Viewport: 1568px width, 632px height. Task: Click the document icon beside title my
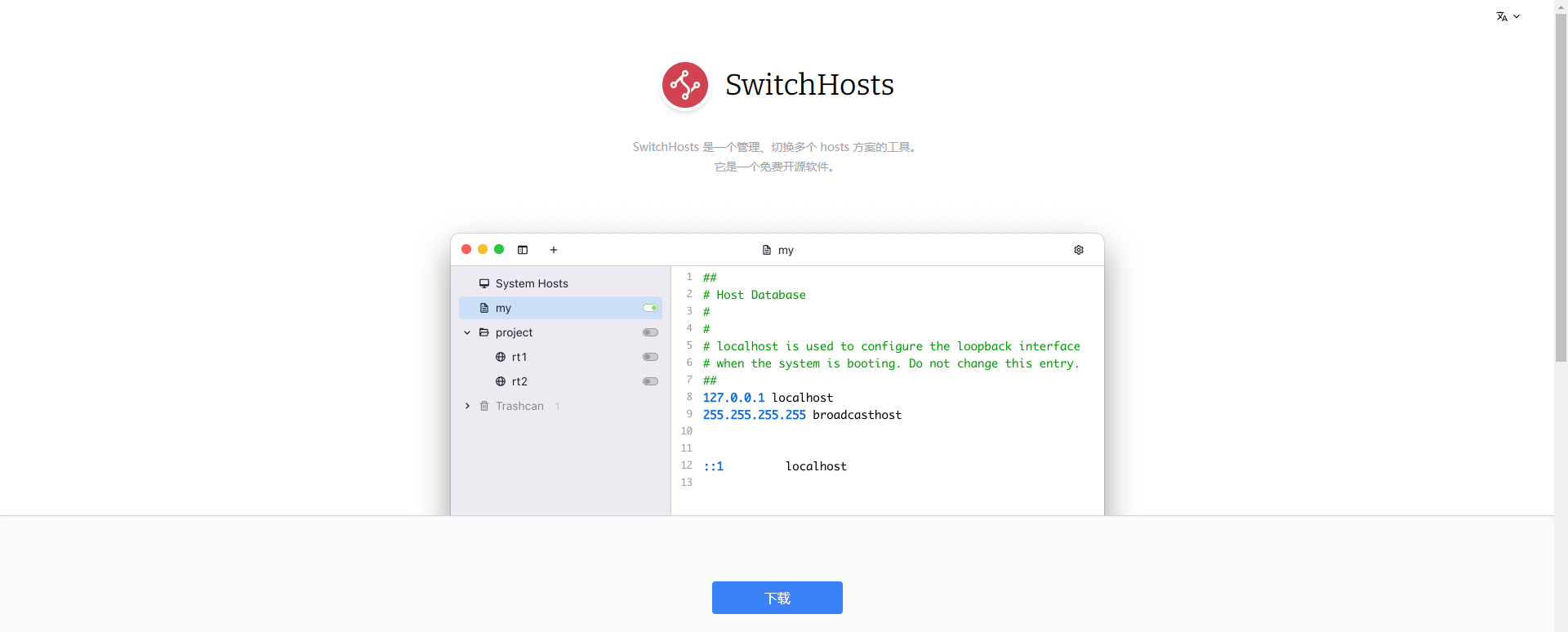point(767,250)
